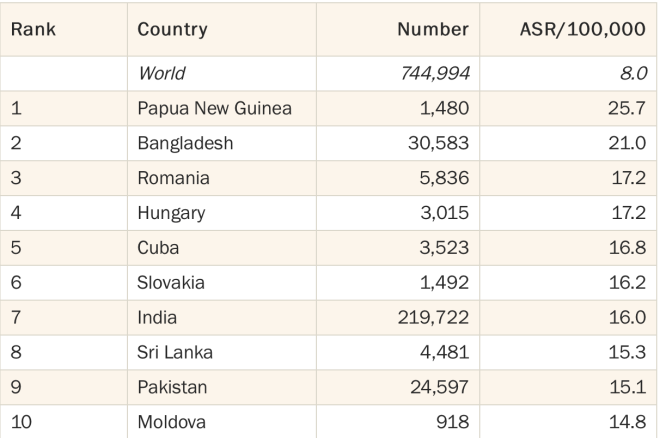Click the Romania country cell
The image size is (660, 438).
173,178
